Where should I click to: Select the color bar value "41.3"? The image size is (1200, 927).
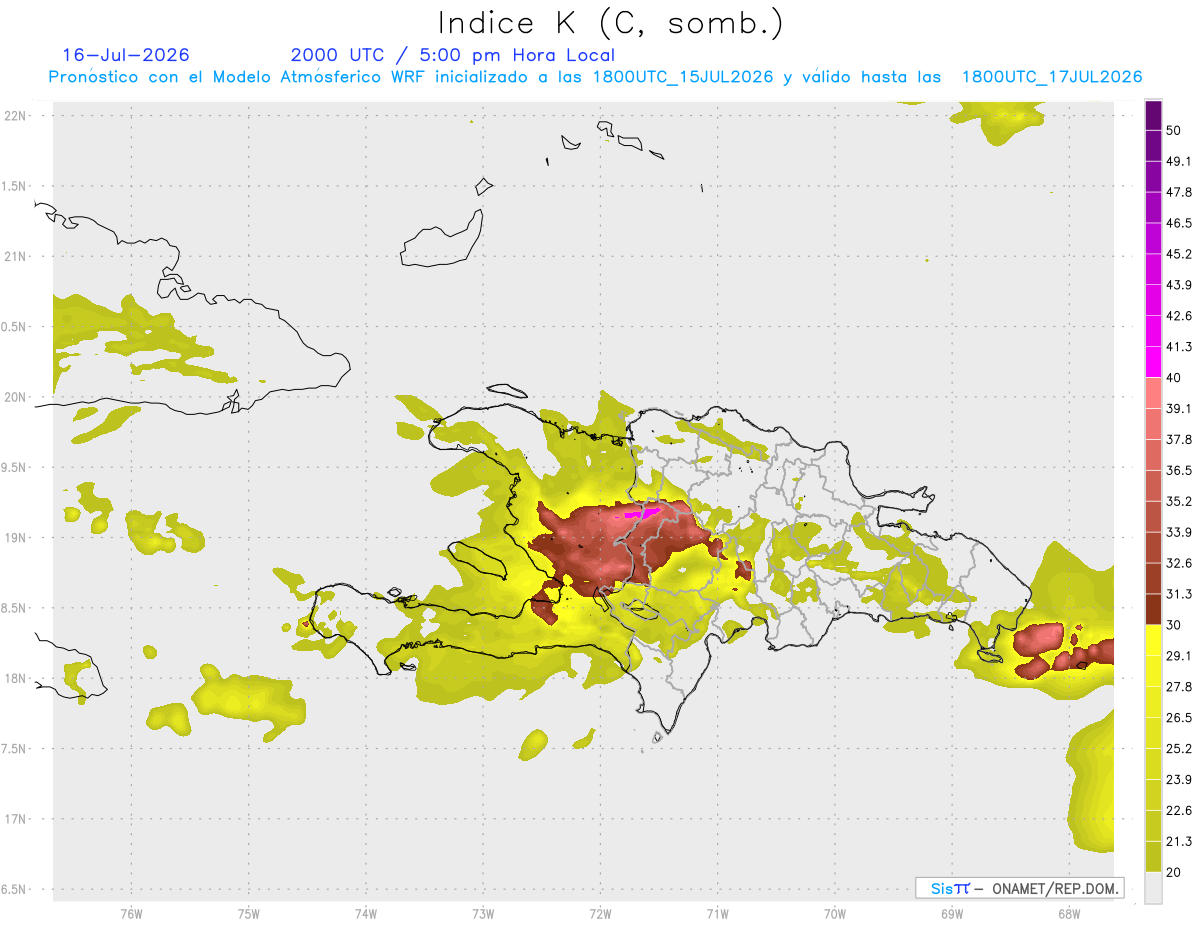(1179, 347)
